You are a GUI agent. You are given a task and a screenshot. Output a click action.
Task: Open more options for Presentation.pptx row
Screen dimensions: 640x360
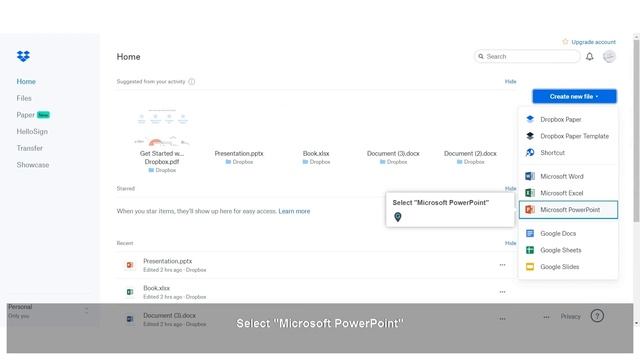(x=502, y=265)
